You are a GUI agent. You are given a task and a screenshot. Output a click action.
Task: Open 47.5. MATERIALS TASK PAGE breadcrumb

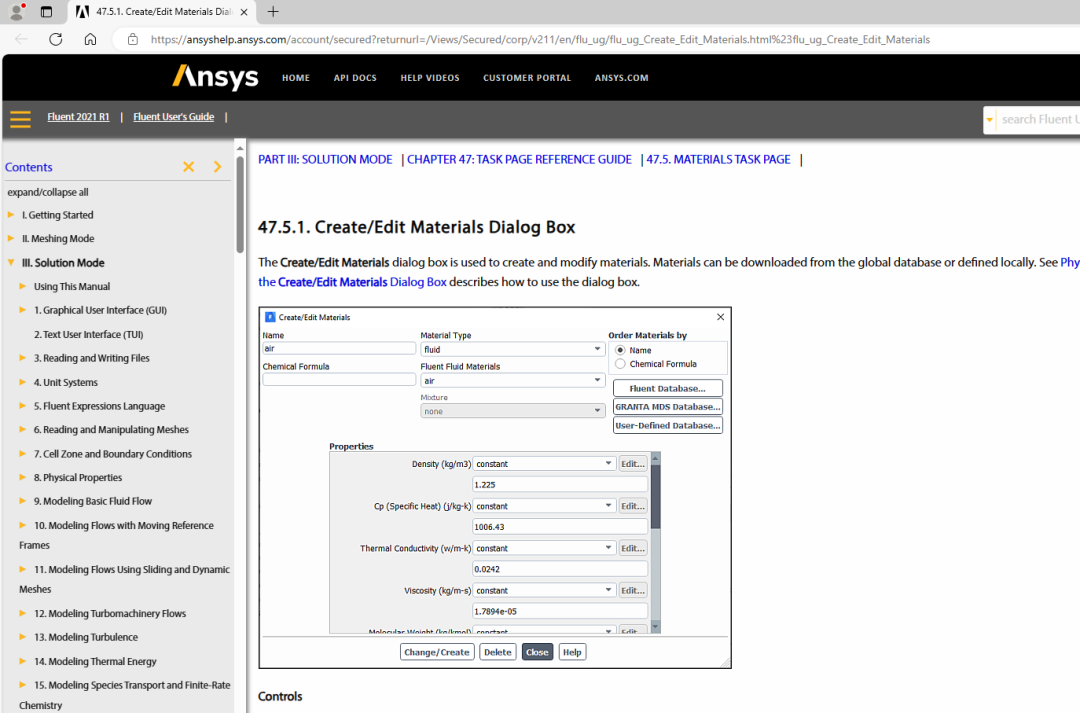point(718,159)
